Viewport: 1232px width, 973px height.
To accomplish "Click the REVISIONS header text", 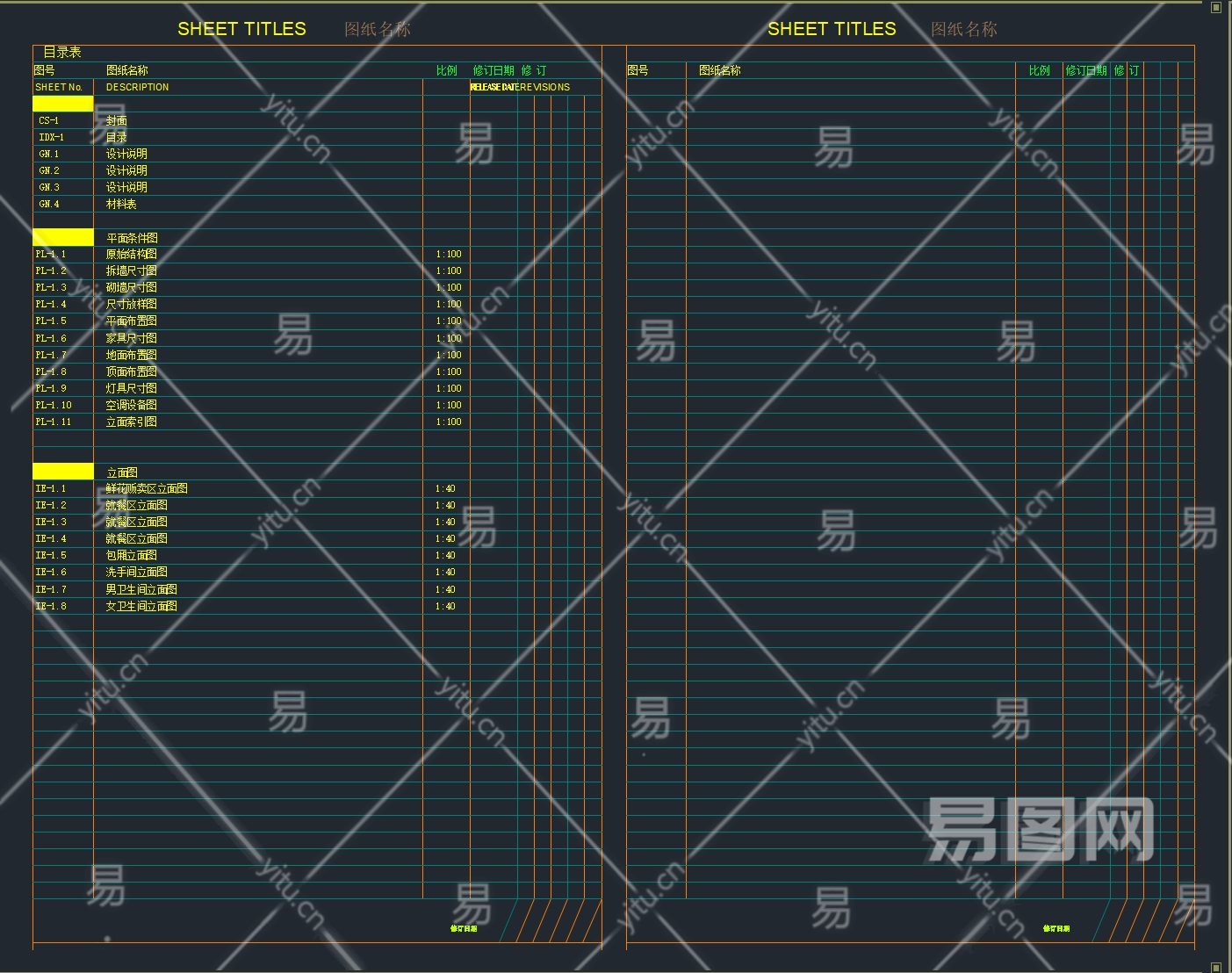I will tap(544, 87).
